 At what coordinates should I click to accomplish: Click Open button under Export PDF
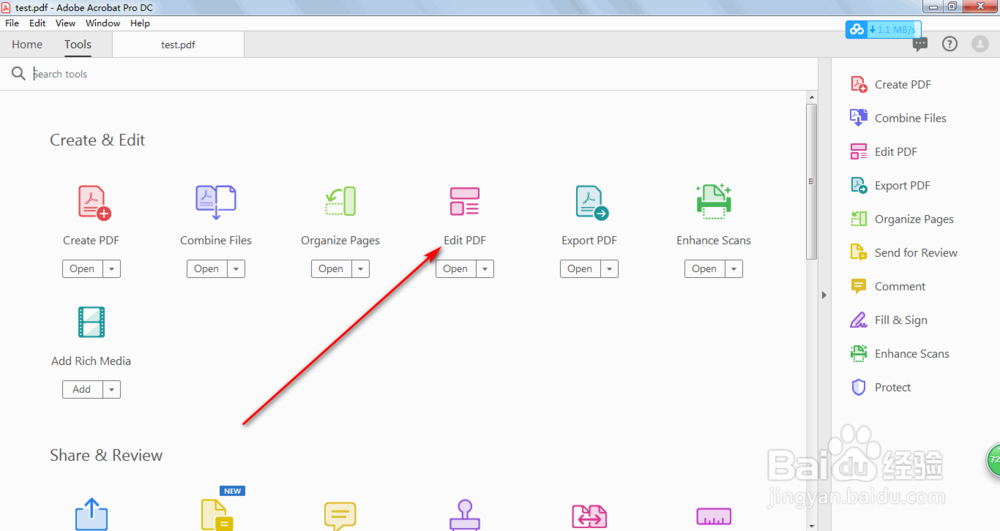click(580, 269)
